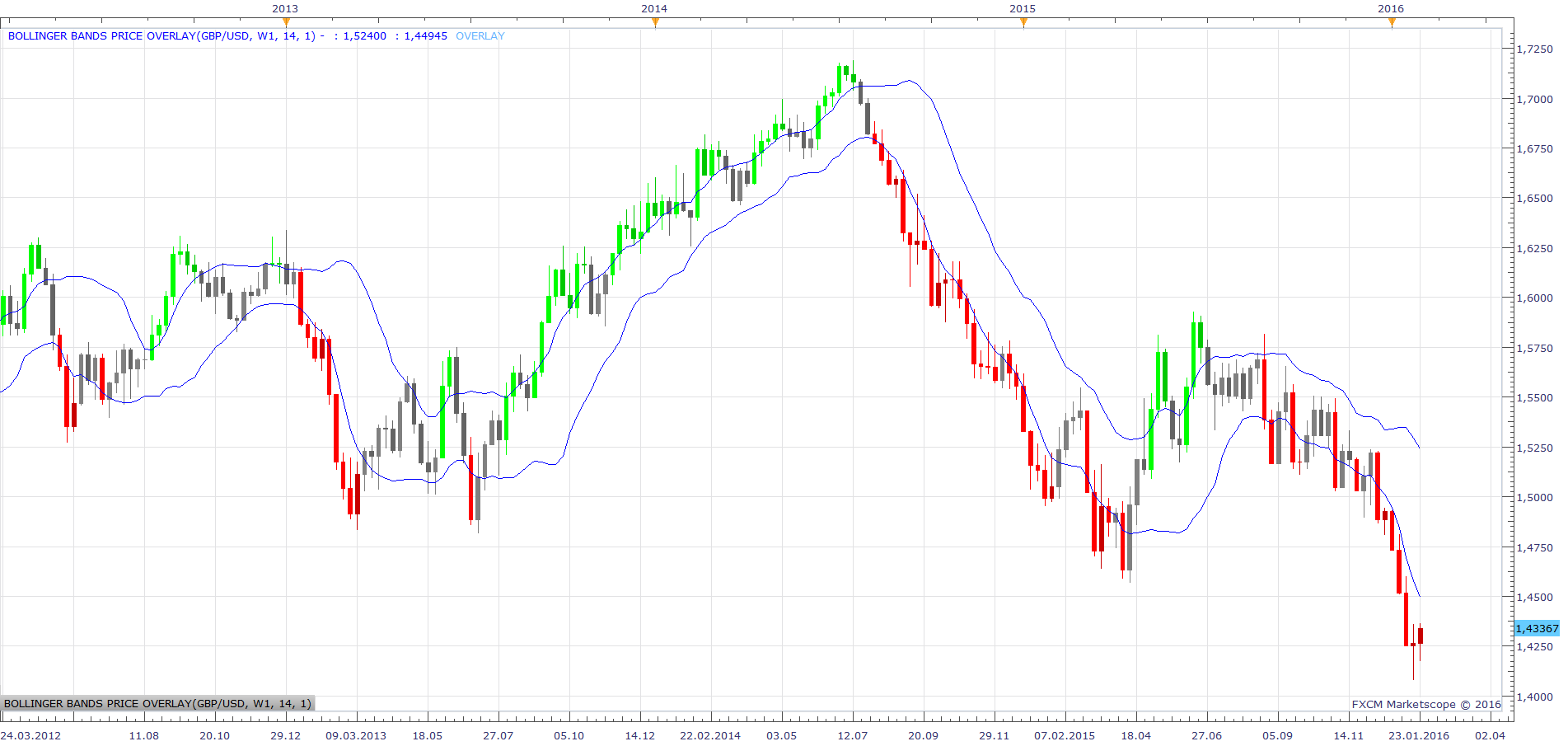Click the 02.04 date axis label

click(x=1490, y=735)
